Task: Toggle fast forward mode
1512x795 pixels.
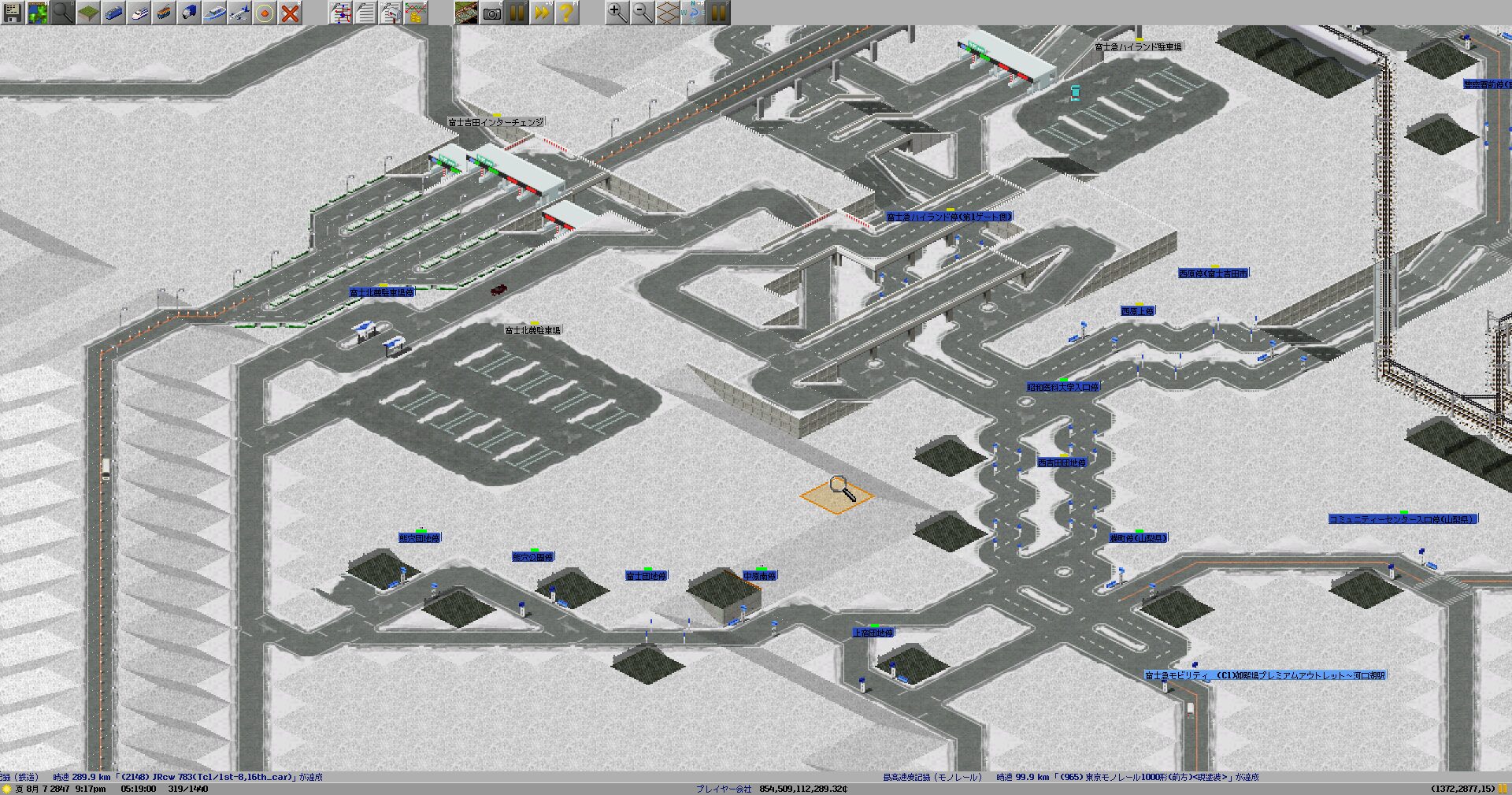Action: (x=541, y=12)
